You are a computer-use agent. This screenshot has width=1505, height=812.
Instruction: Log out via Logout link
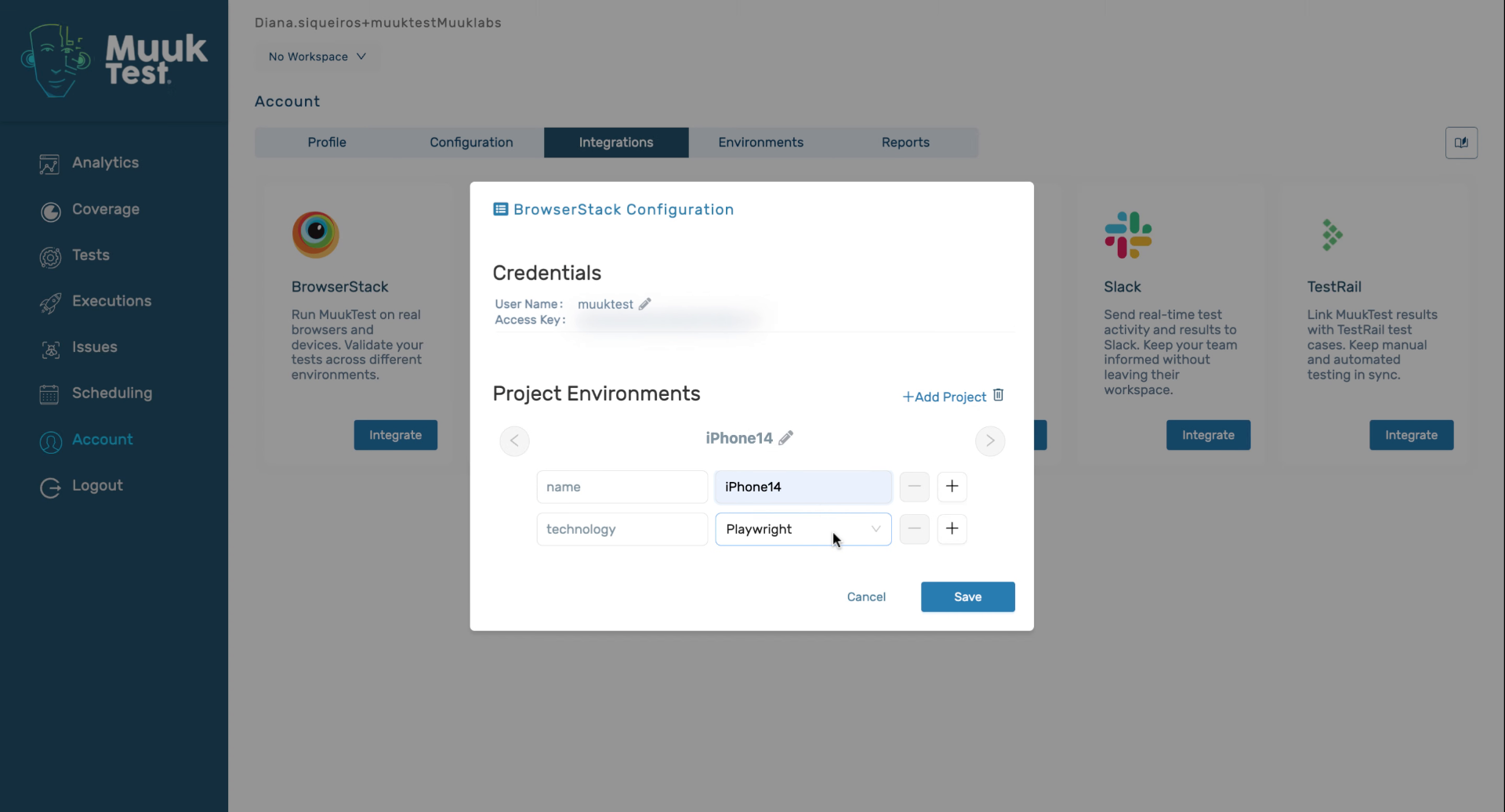click(x=97, y=486)
